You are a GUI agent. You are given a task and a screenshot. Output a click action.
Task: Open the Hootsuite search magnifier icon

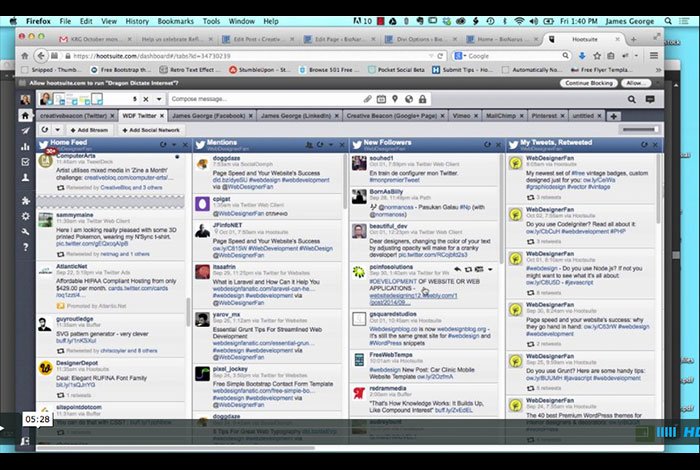pyautogui.click(x=632, y=99)
